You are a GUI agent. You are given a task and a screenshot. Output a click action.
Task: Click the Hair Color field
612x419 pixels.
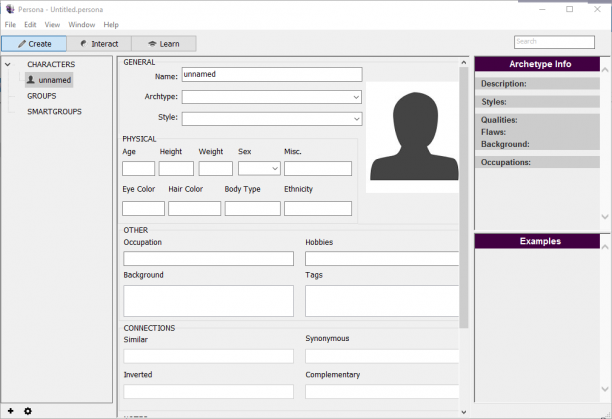(x=194, y=208)
